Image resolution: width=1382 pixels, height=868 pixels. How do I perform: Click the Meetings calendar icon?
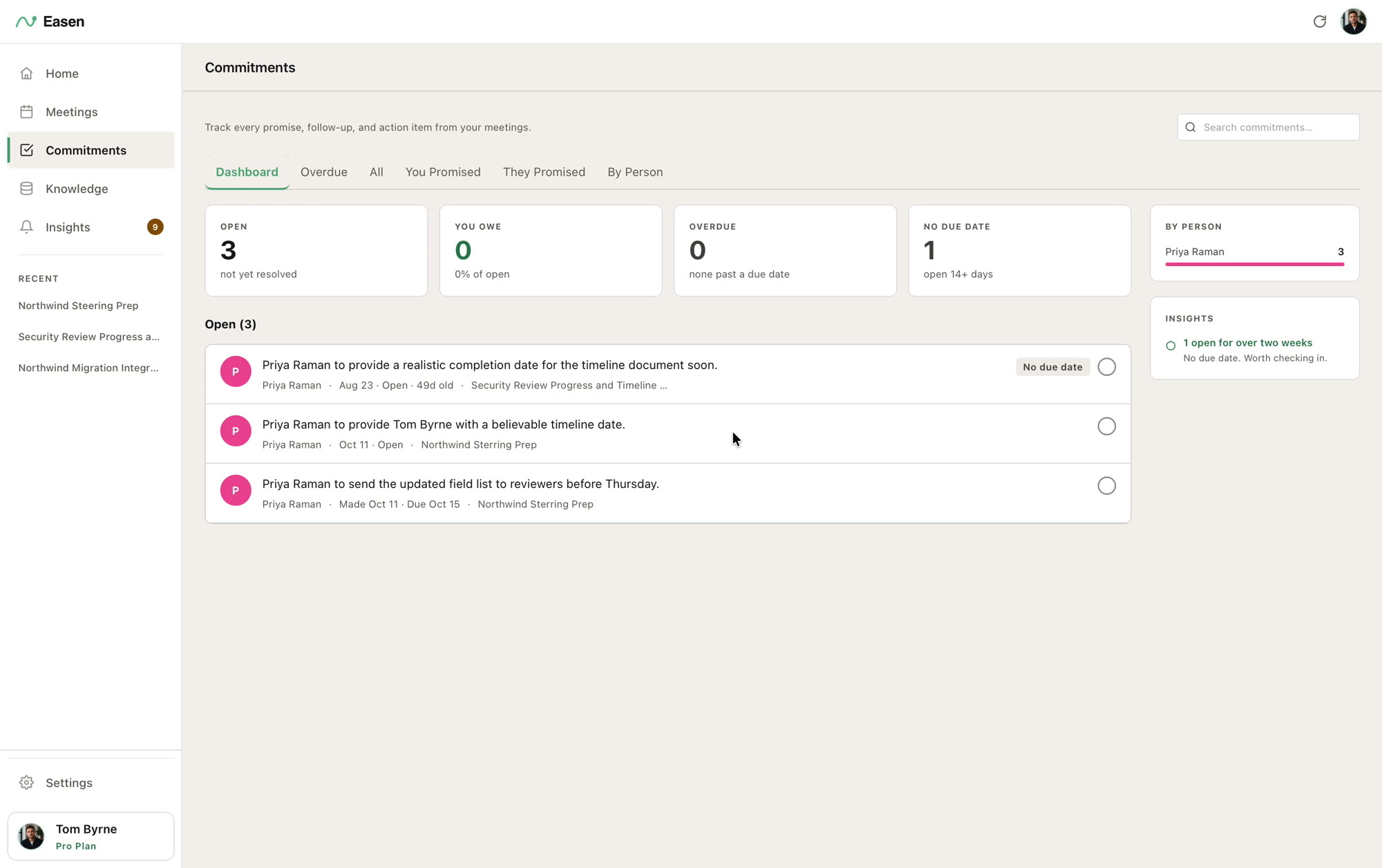point(26,112)
